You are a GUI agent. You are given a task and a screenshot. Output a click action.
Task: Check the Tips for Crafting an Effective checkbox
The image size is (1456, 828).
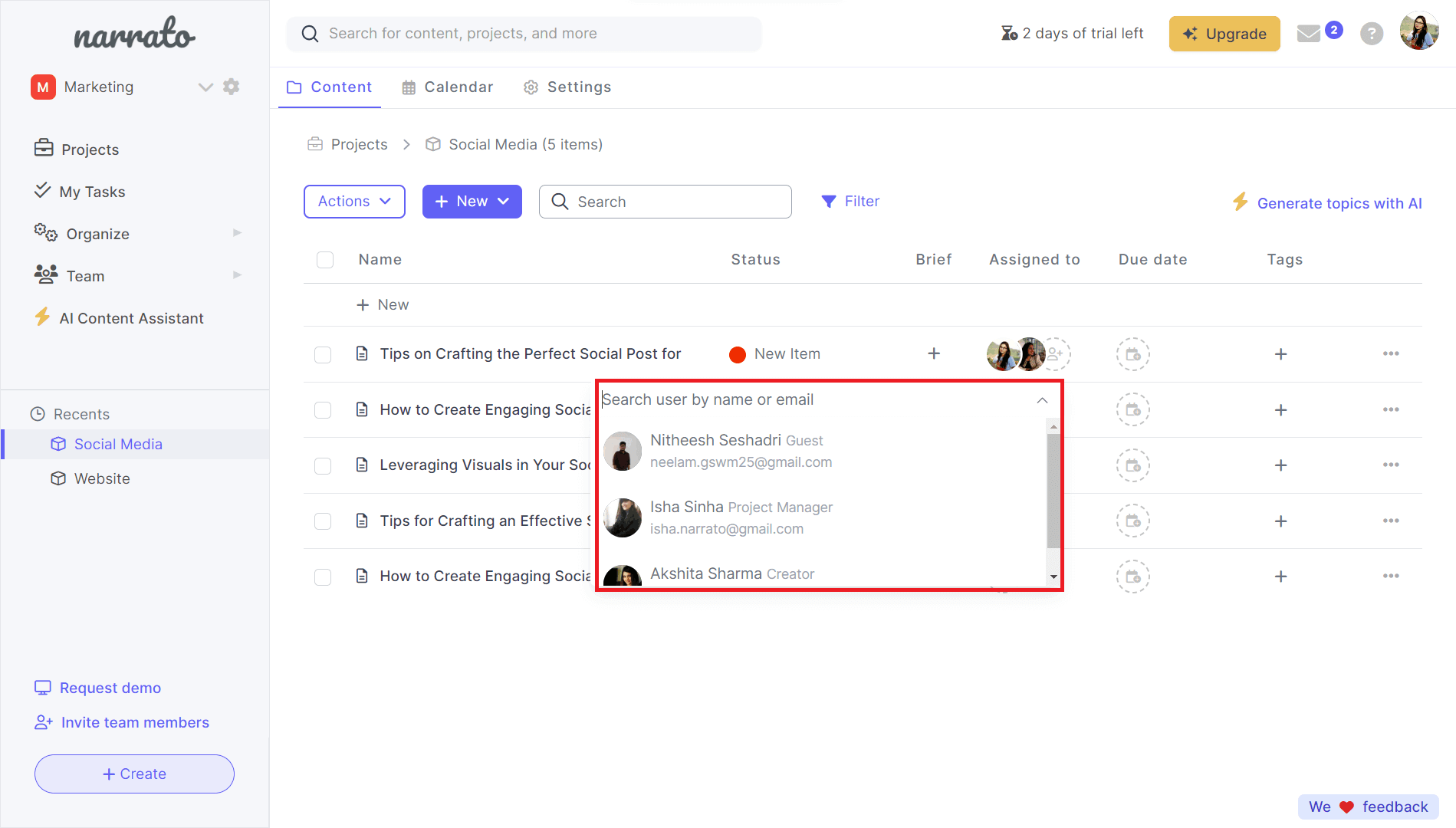[323, 521]
